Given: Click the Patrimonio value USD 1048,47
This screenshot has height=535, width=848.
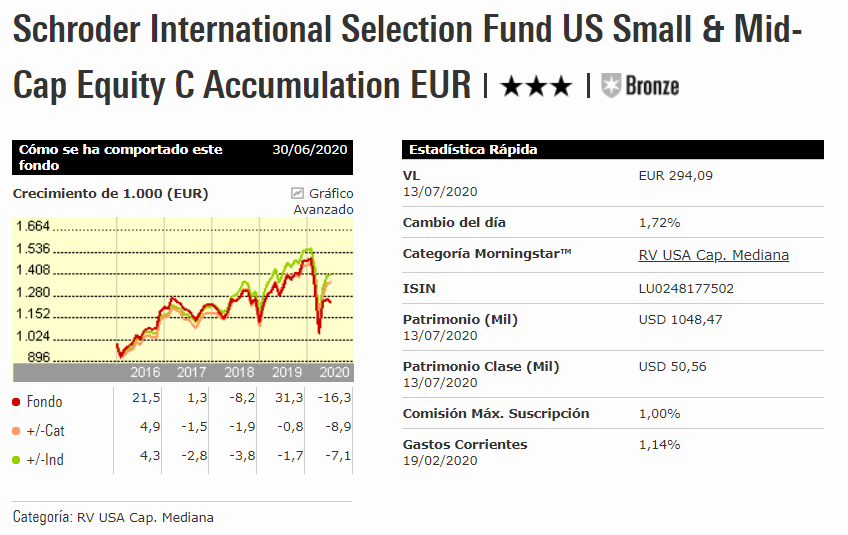Looking at the screenshot, I should coord(680,320).
